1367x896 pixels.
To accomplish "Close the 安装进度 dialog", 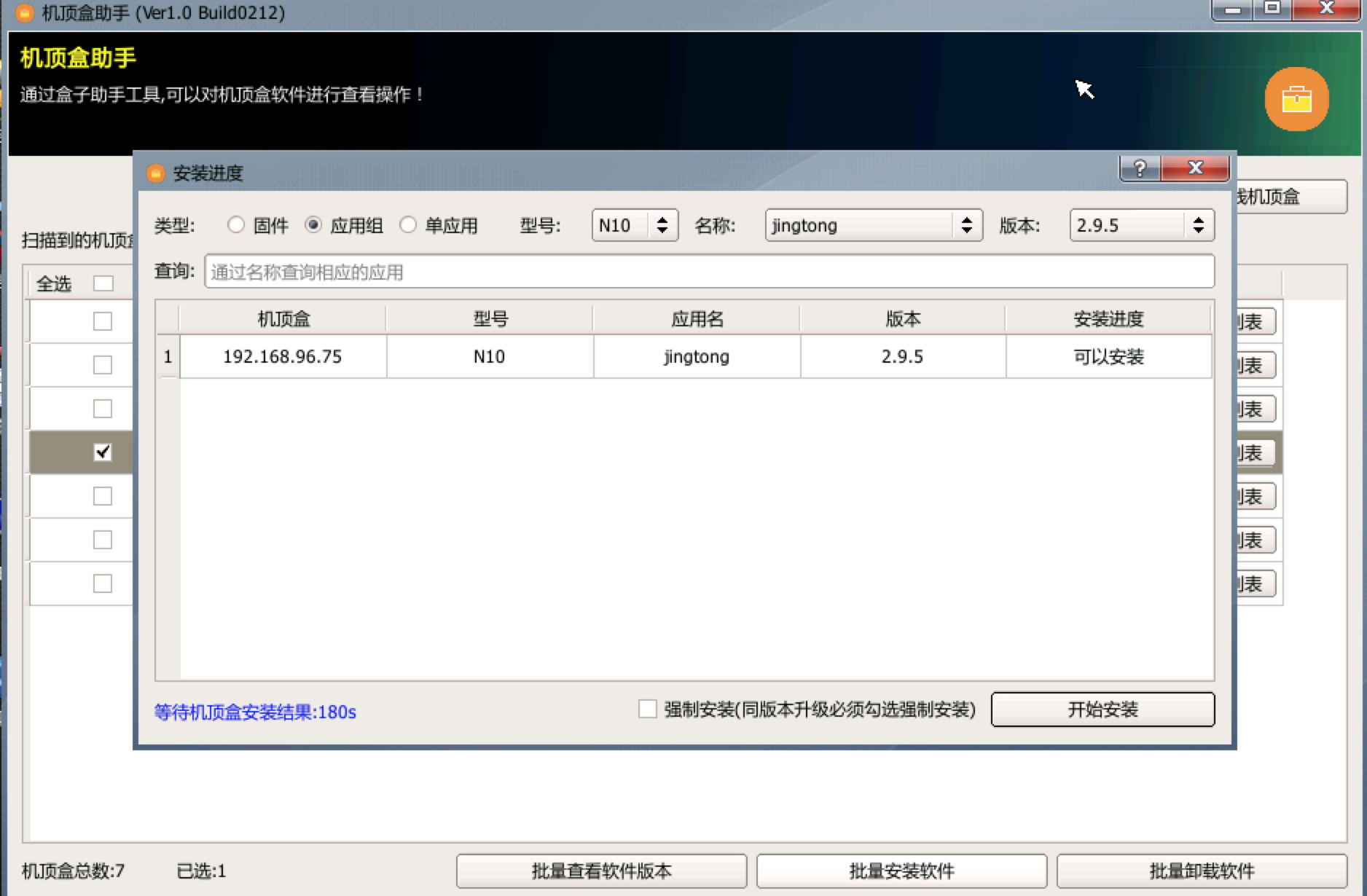I will [x=1195, y=168].
